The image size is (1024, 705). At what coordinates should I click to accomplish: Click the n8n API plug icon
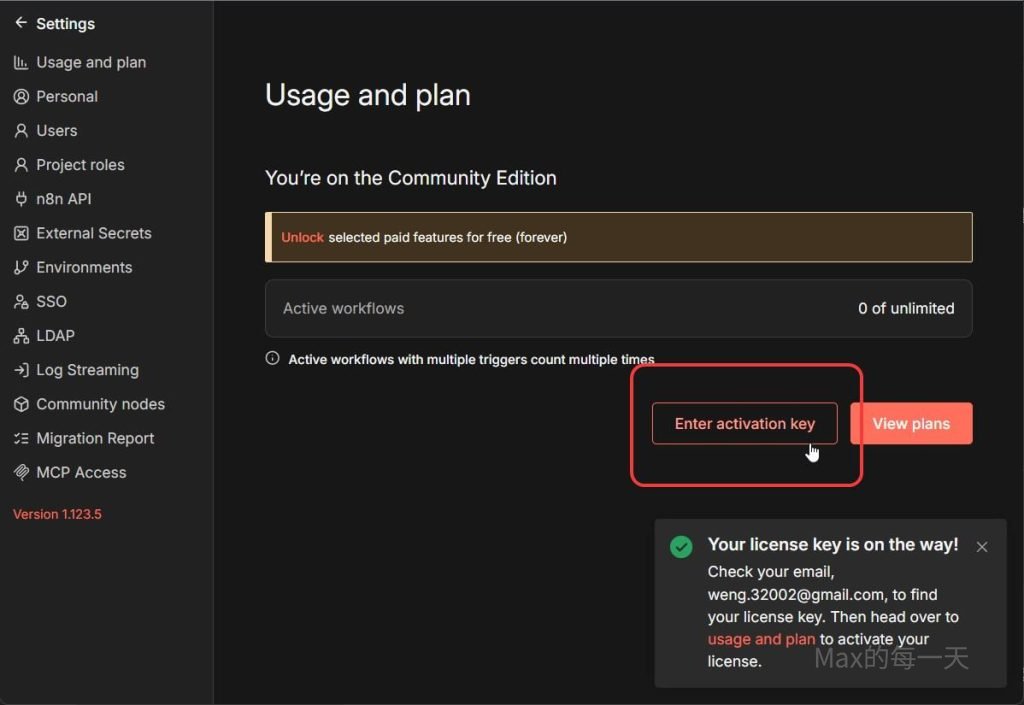coord(21,199)
